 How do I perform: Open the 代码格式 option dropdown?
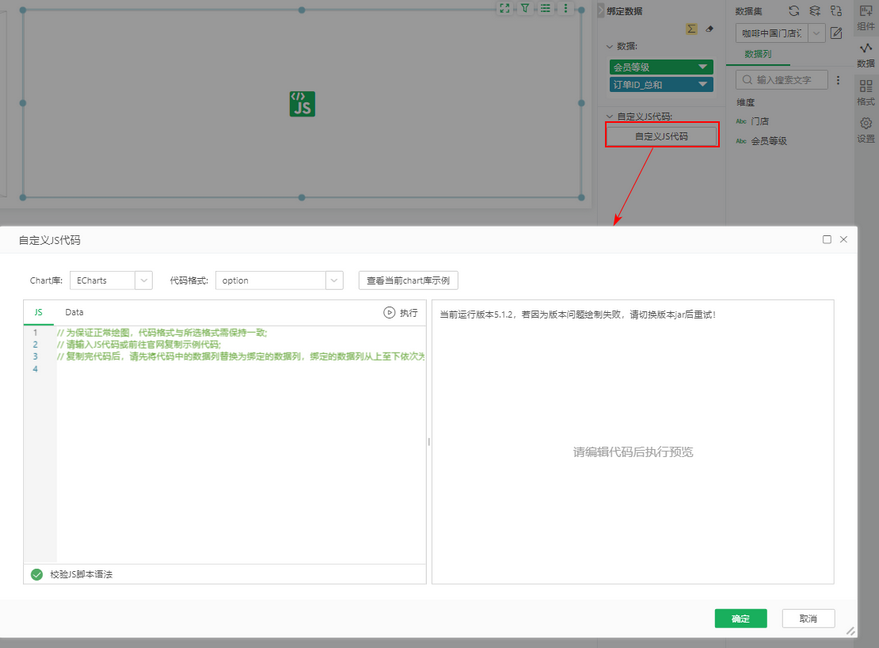[334, 281]
